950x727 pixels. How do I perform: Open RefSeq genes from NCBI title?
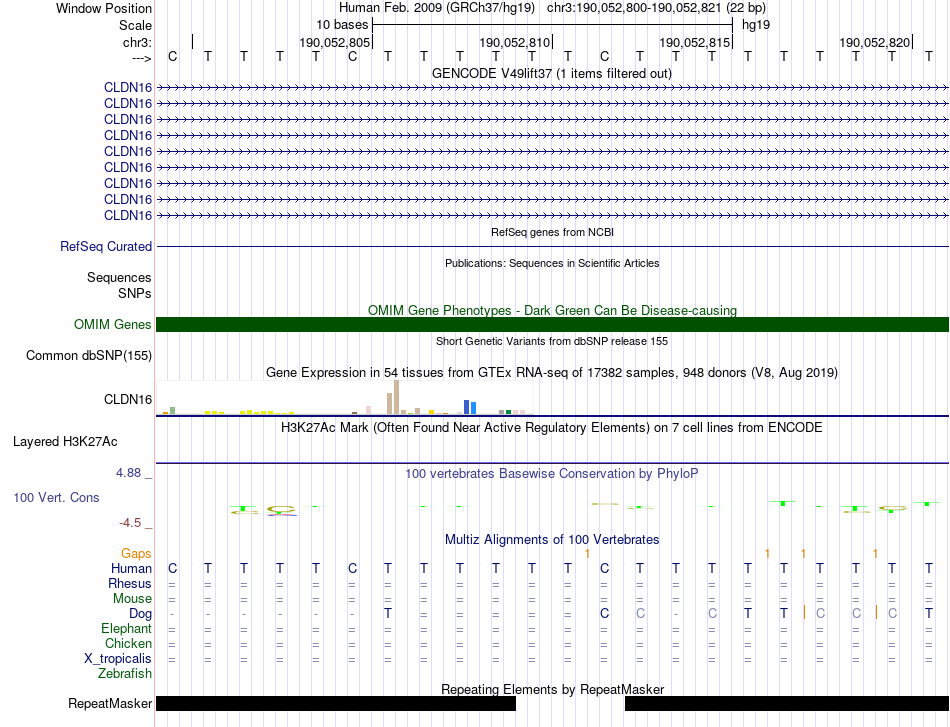click(552, 232)
